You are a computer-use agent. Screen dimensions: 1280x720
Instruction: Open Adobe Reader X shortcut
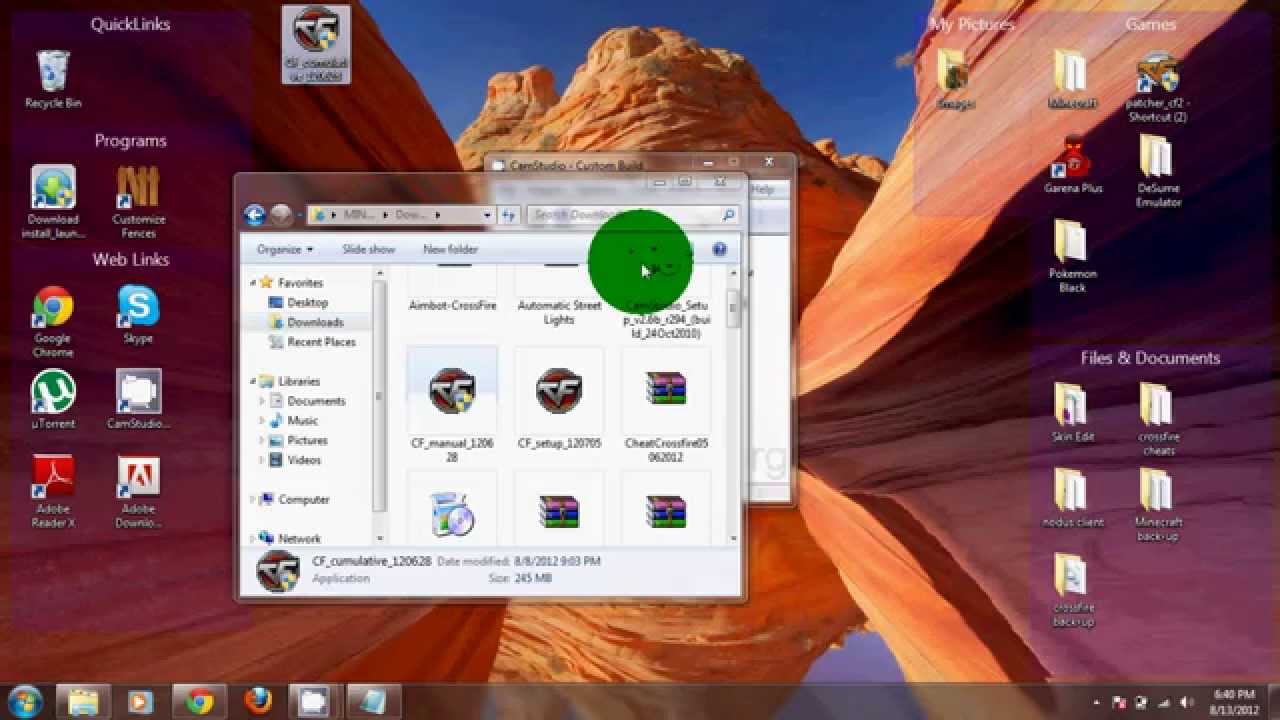[53, 491]
